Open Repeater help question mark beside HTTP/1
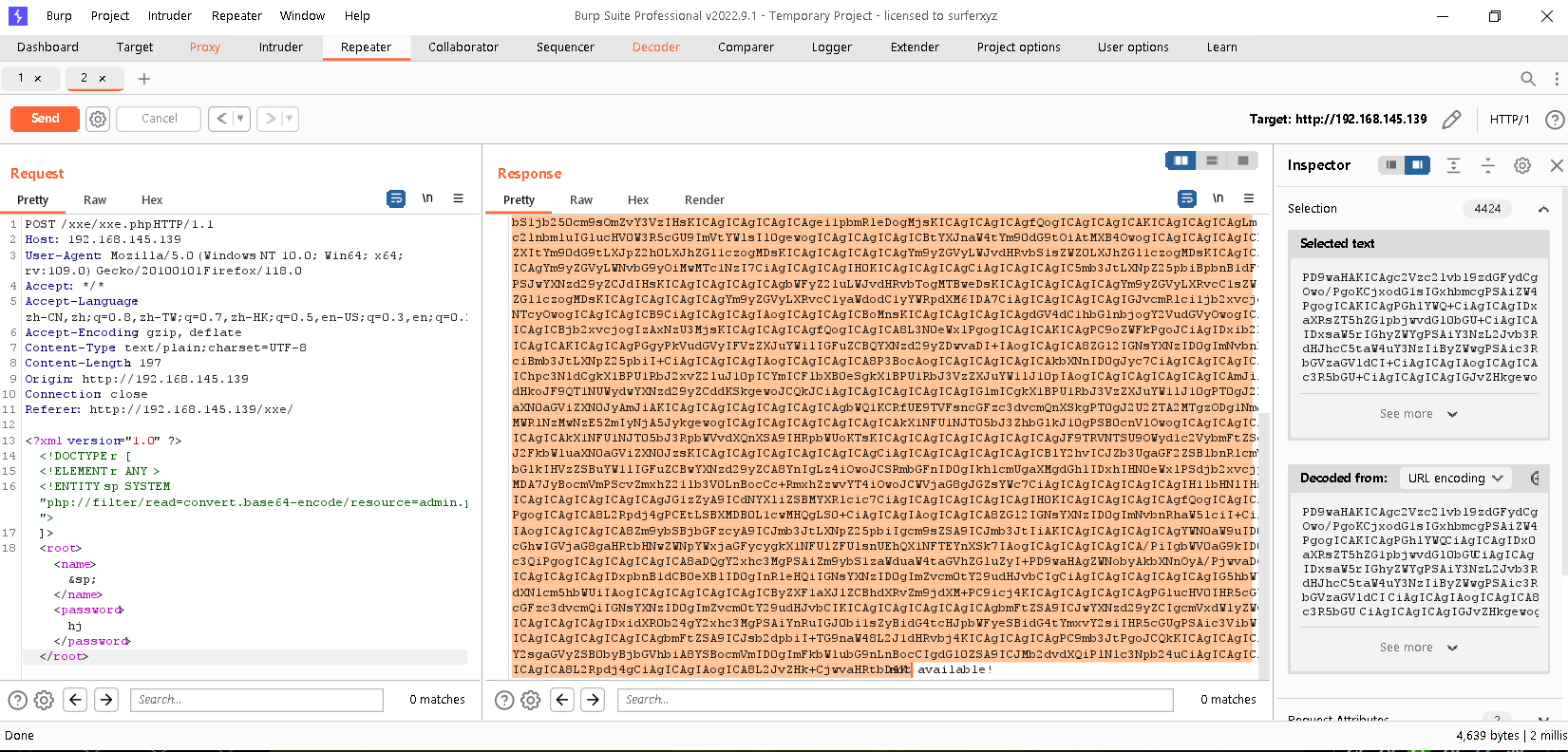Screen dimensions: 1568x752 (1555, 120)
